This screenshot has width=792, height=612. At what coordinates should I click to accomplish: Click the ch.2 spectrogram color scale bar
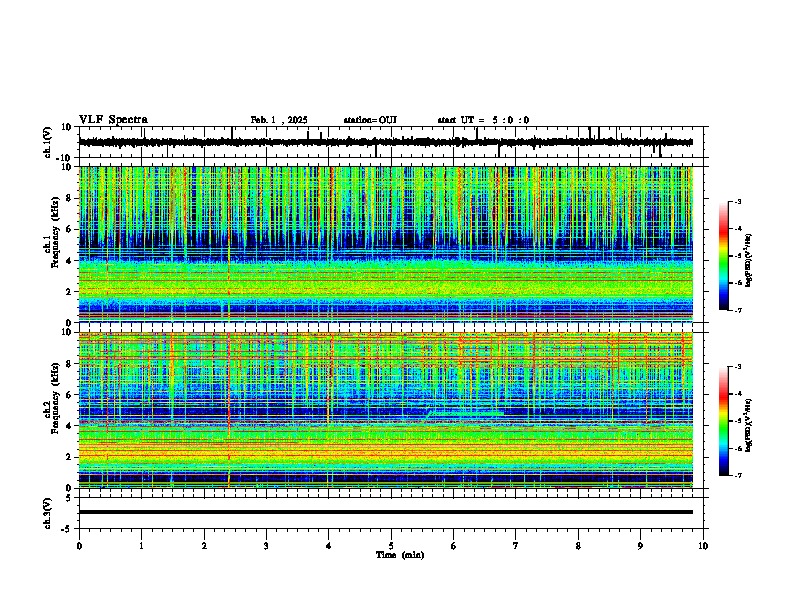click(724, 421)
